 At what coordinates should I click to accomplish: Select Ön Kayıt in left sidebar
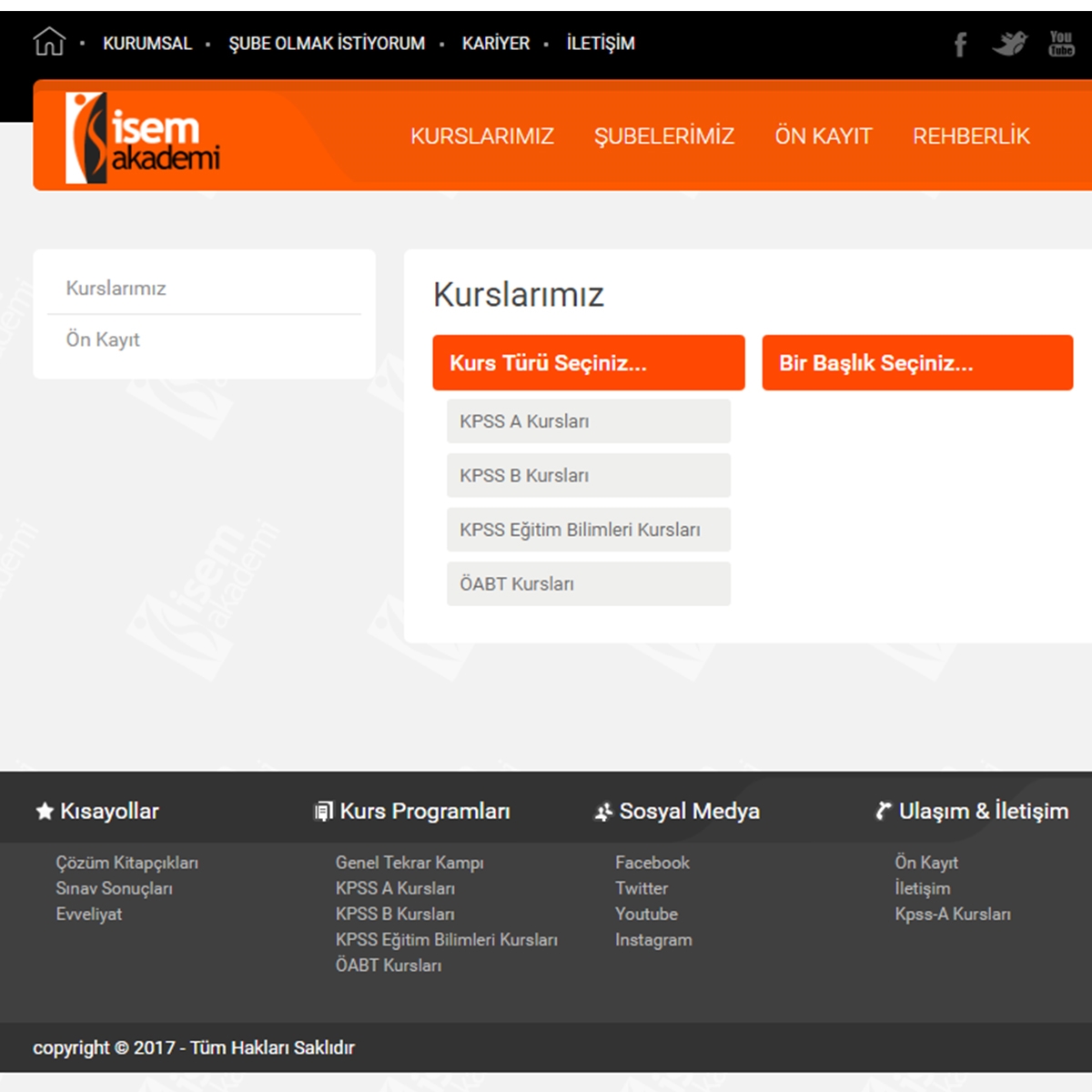click(103, 339)
